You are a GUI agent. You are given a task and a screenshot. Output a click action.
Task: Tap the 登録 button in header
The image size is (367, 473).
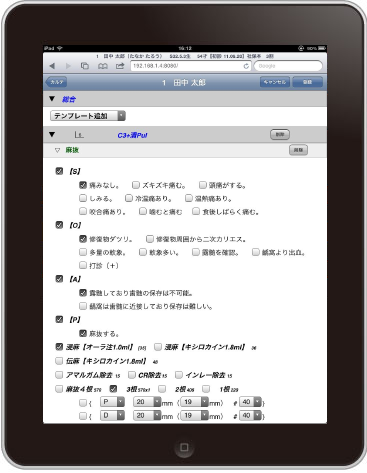(x=307, y=82)
